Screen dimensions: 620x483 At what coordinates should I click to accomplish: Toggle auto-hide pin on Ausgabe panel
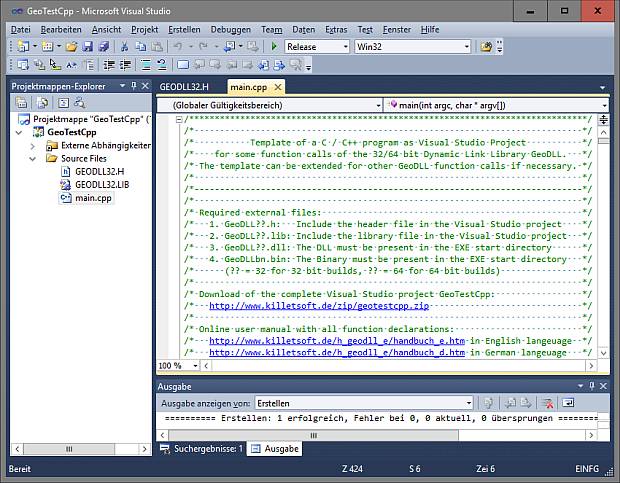[592, 386]
